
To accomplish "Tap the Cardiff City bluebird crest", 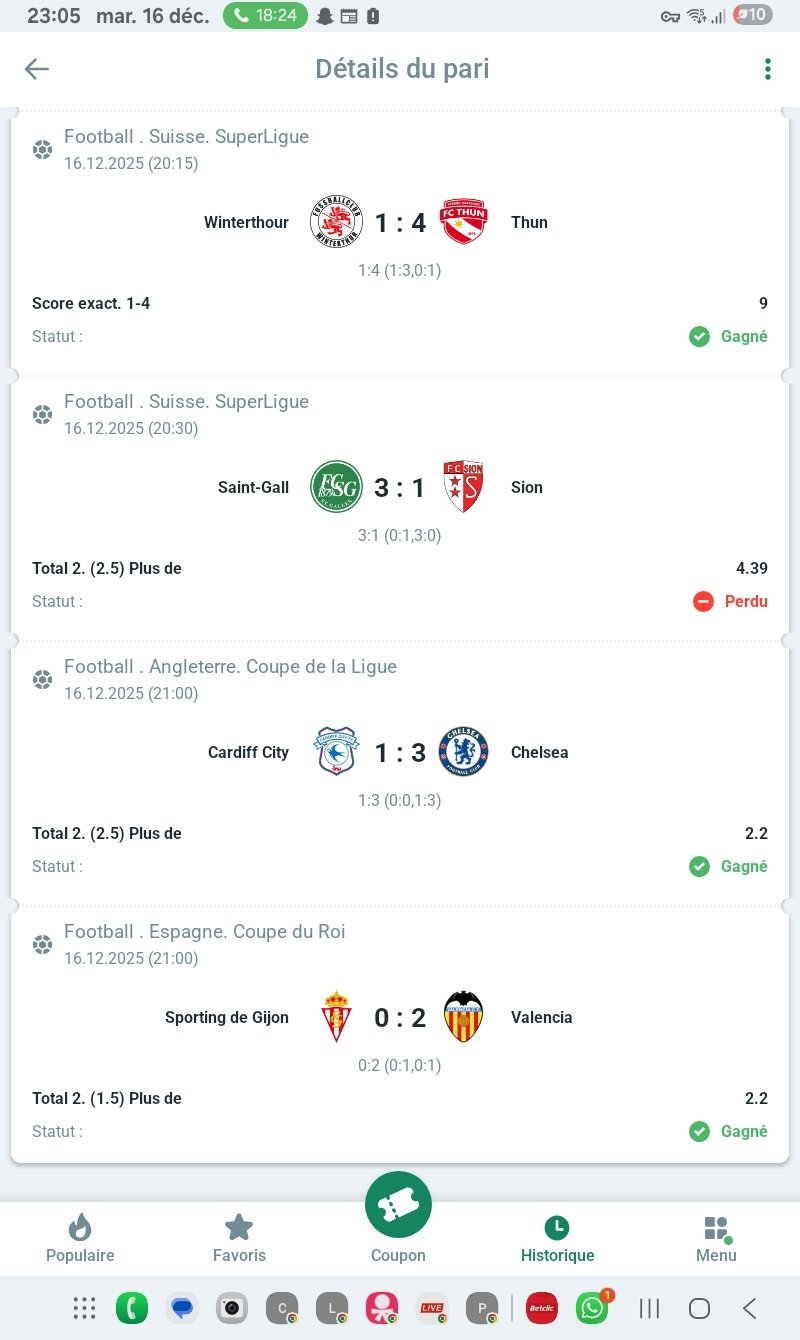I will pyautogui.click(x=335, y=752).
